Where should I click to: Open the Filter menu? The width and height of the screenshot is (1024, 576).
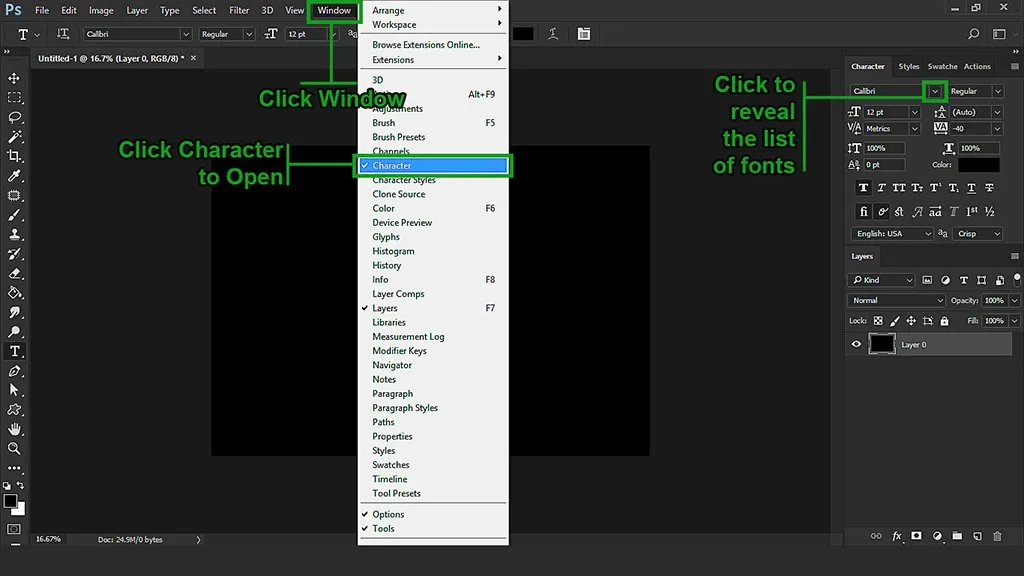click(x=239, y=10)
